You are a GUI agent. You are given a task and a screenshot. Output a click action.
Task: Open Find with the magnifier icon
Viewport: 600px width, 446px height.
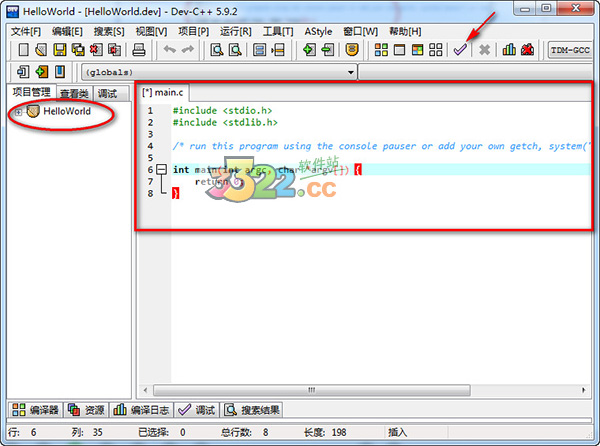(217, 50)
